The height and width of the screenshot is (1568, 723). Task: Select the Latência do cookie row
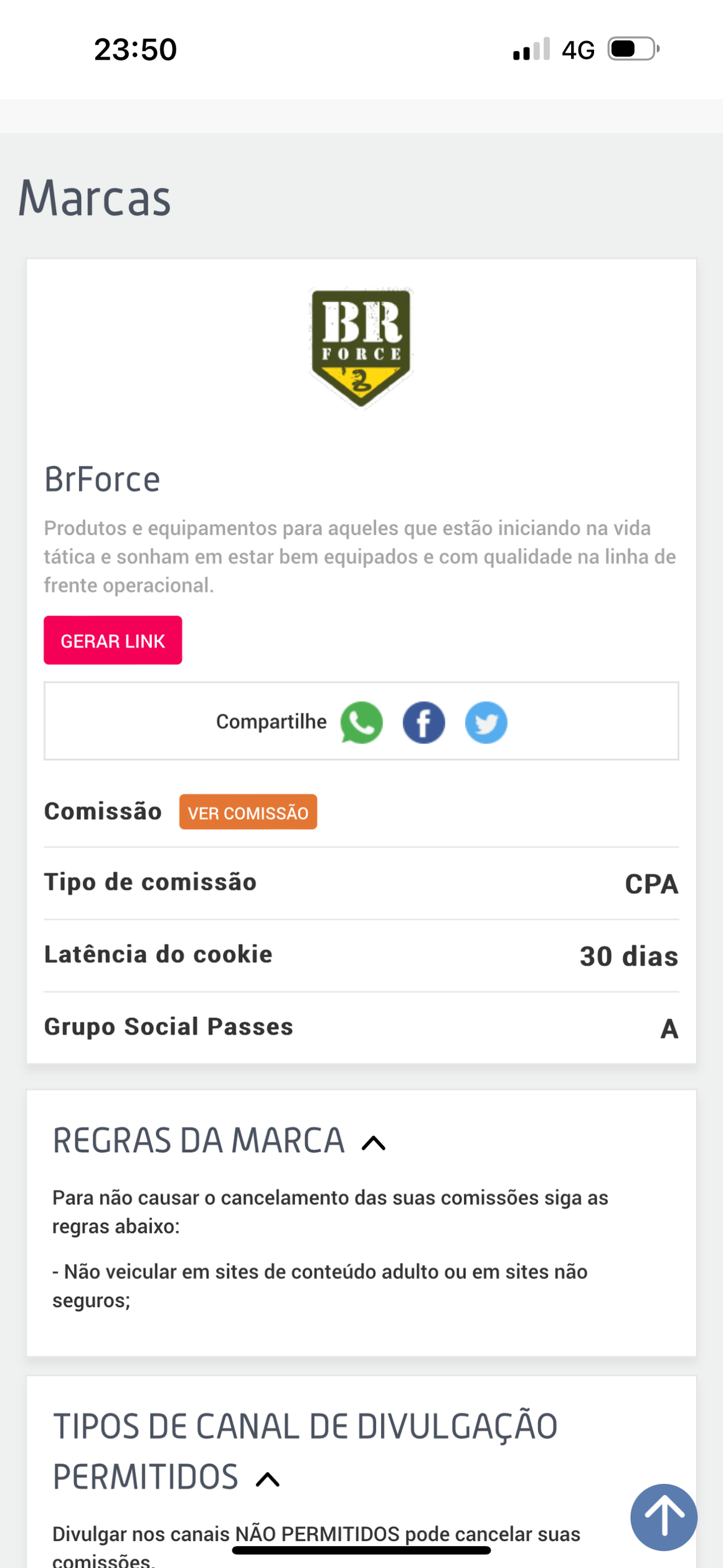pos(361,956)
